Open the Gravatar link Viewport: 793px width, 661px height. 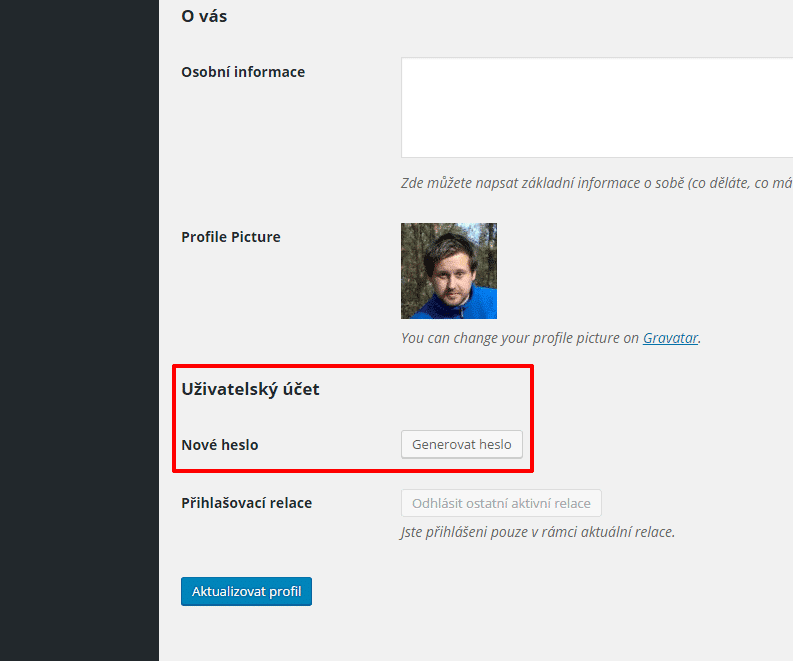[x=670, y=338]
